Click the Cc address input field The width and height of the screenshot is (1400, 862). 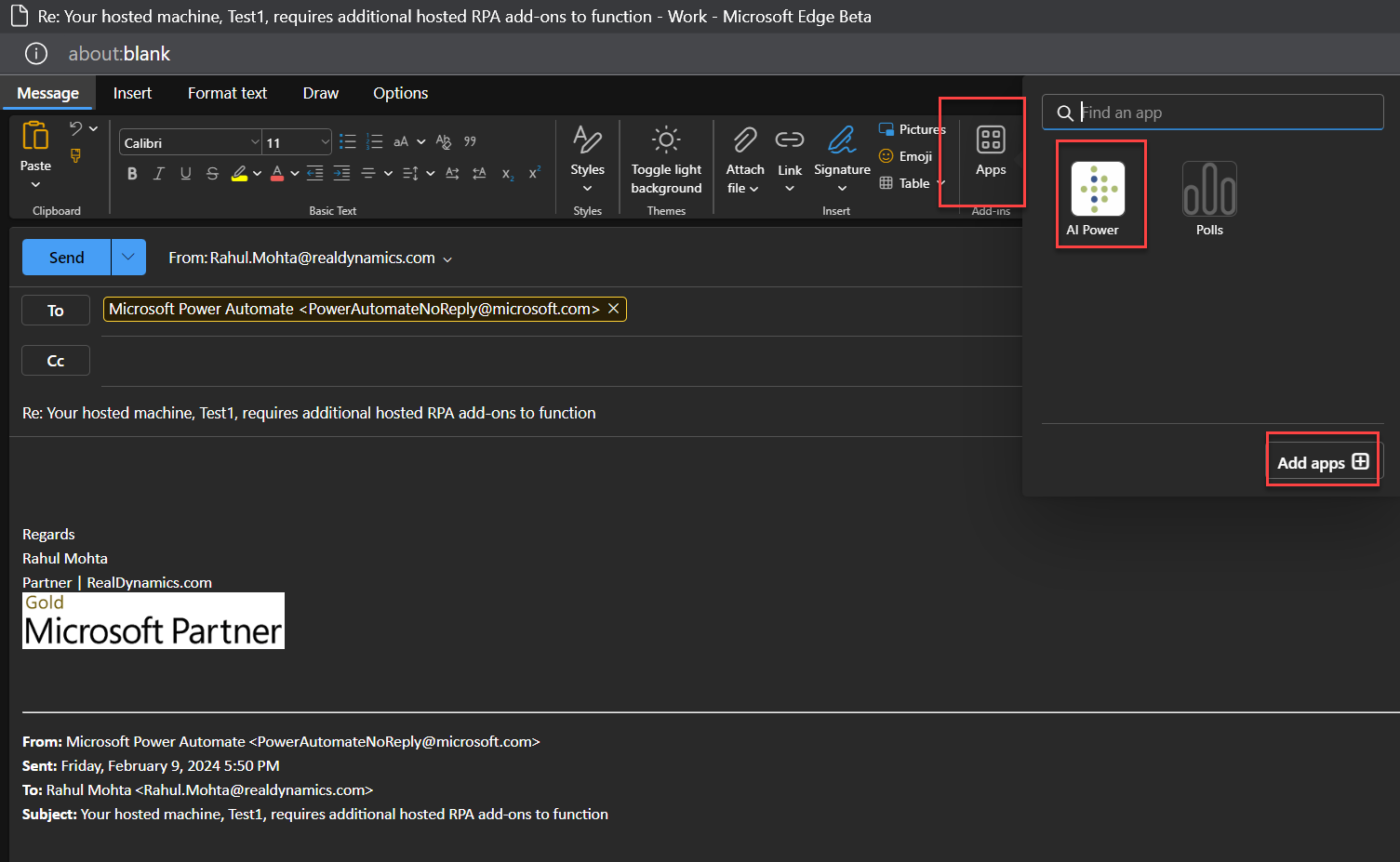coord(561,361)
